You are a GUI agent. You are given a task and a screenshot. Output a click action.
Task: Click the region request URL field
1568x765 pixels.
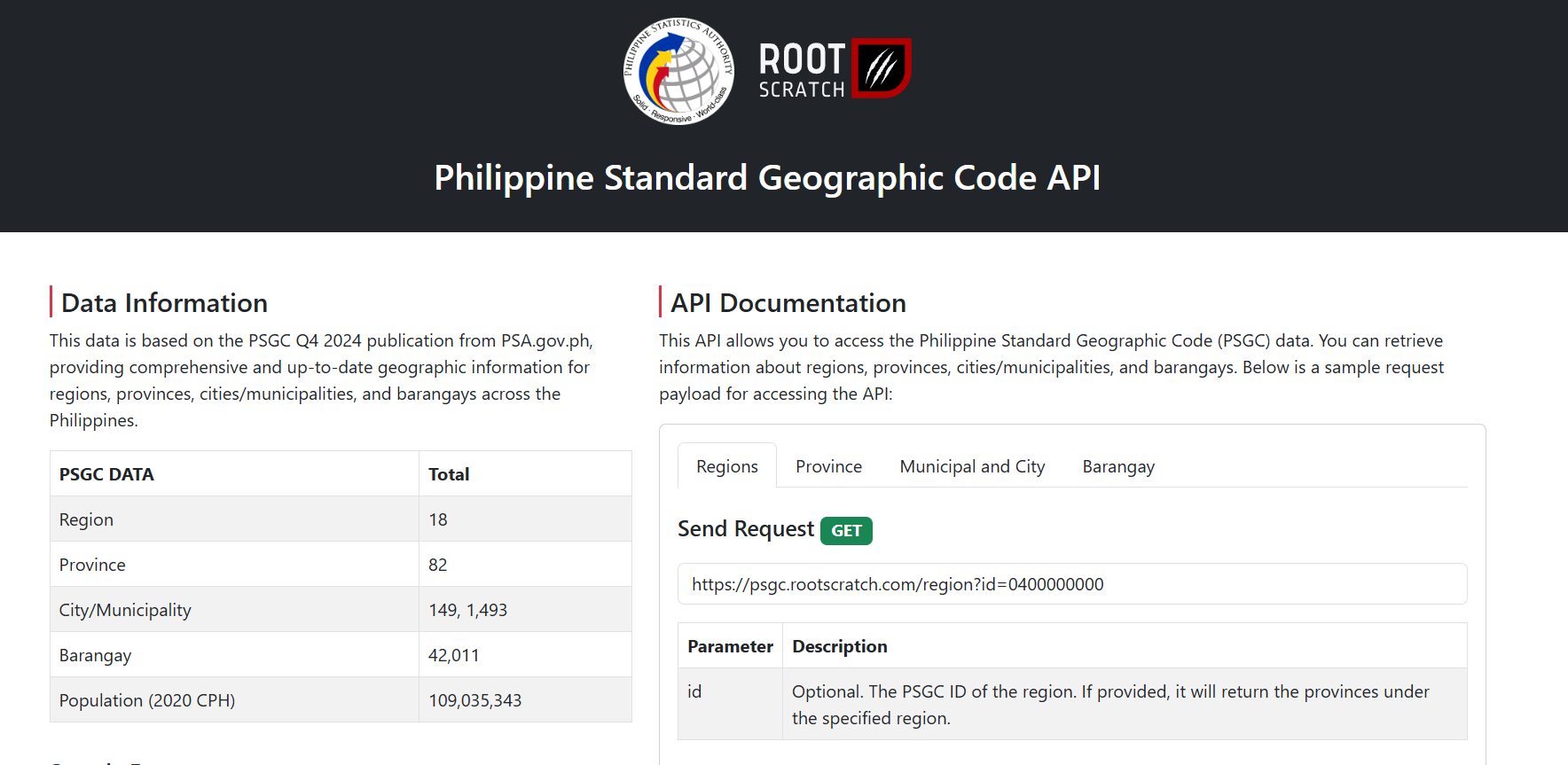[x=1071, y=584]
